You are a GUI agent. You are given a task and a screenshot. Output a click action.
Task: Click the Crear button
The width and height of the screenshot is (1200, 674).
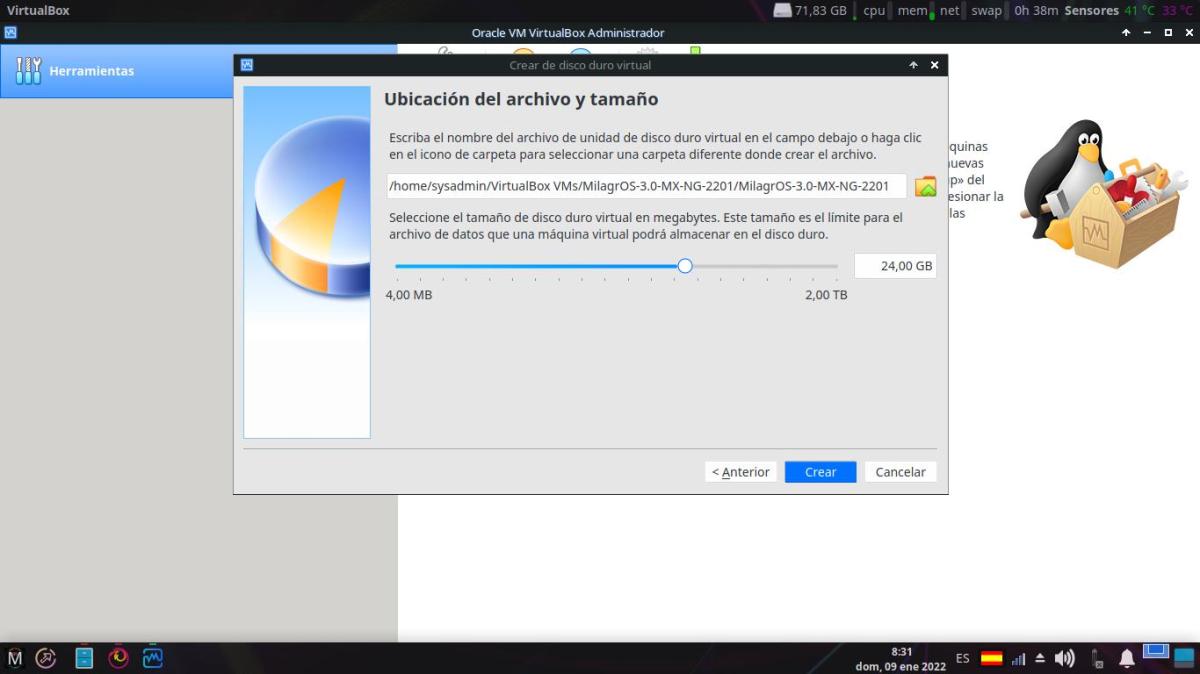coord(820,472)
